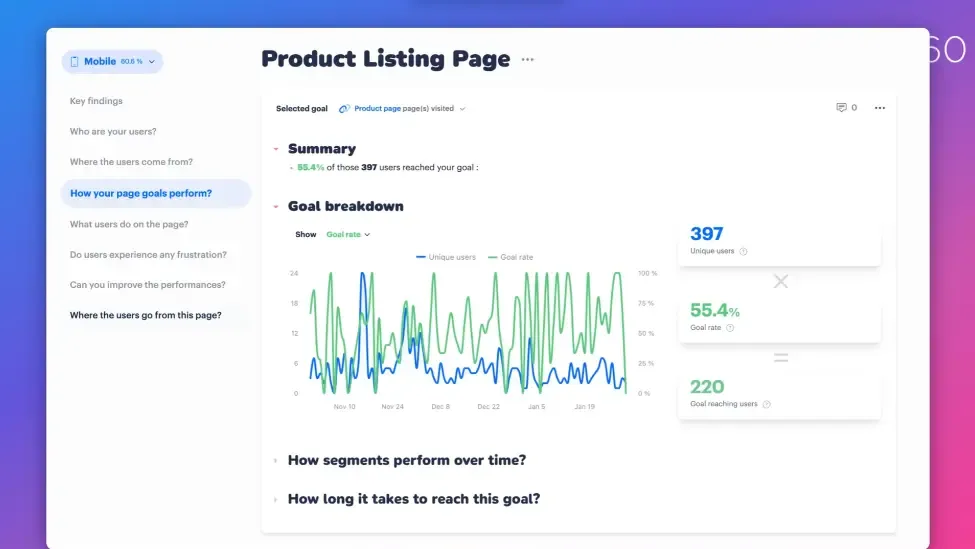Open Where the users go from this page?
The image size is (975, 549).
146,315
